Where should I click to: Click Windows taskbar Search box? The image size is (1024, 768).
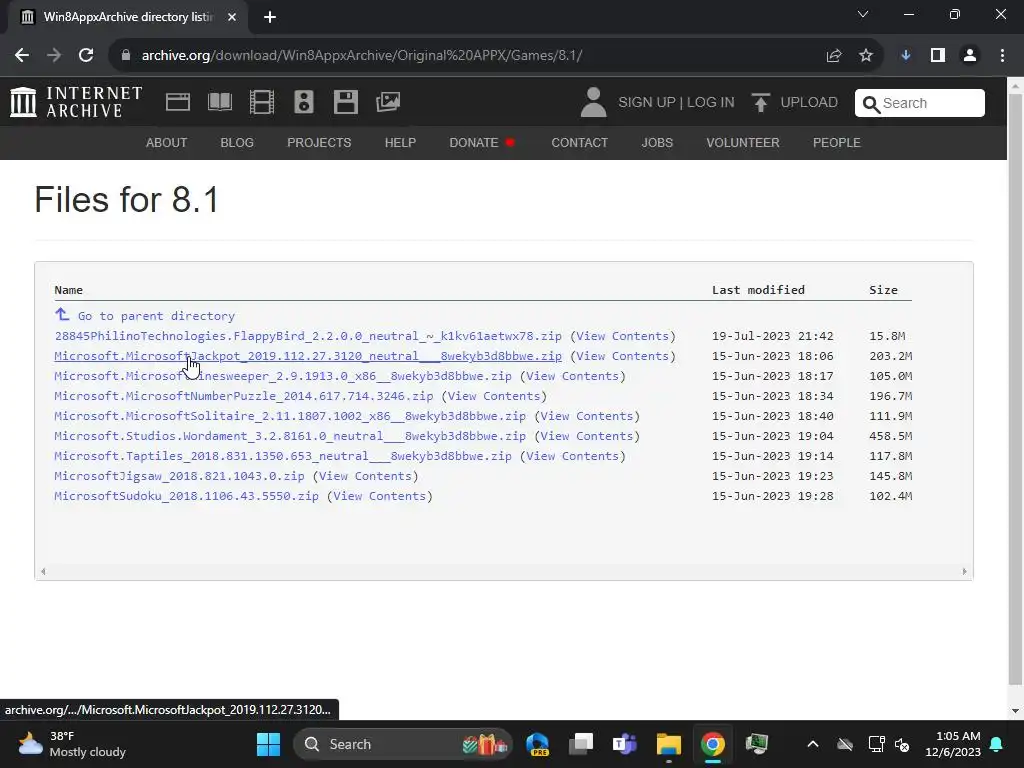(x=403, y=744)
